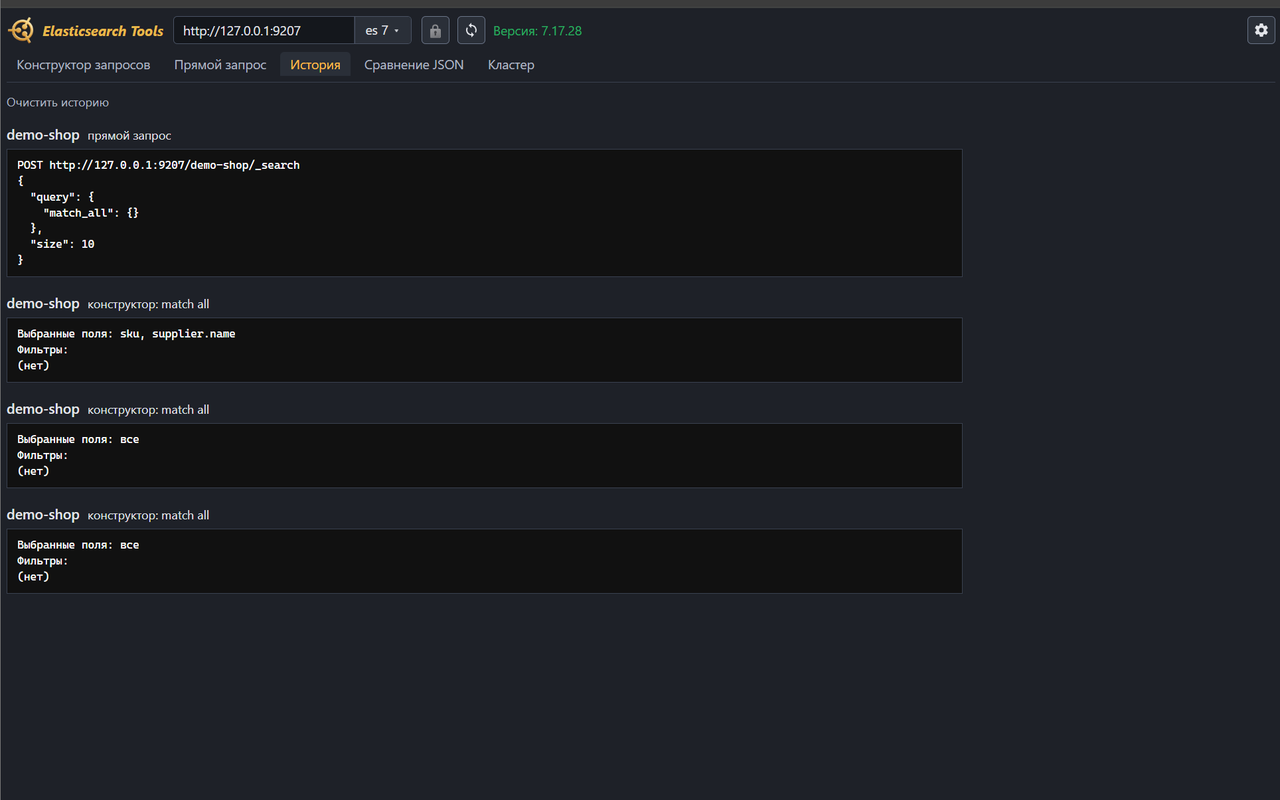Screen dimensions: 1280x800
Task: Click the lock icon next to version selector
Action: click(435, 31)
